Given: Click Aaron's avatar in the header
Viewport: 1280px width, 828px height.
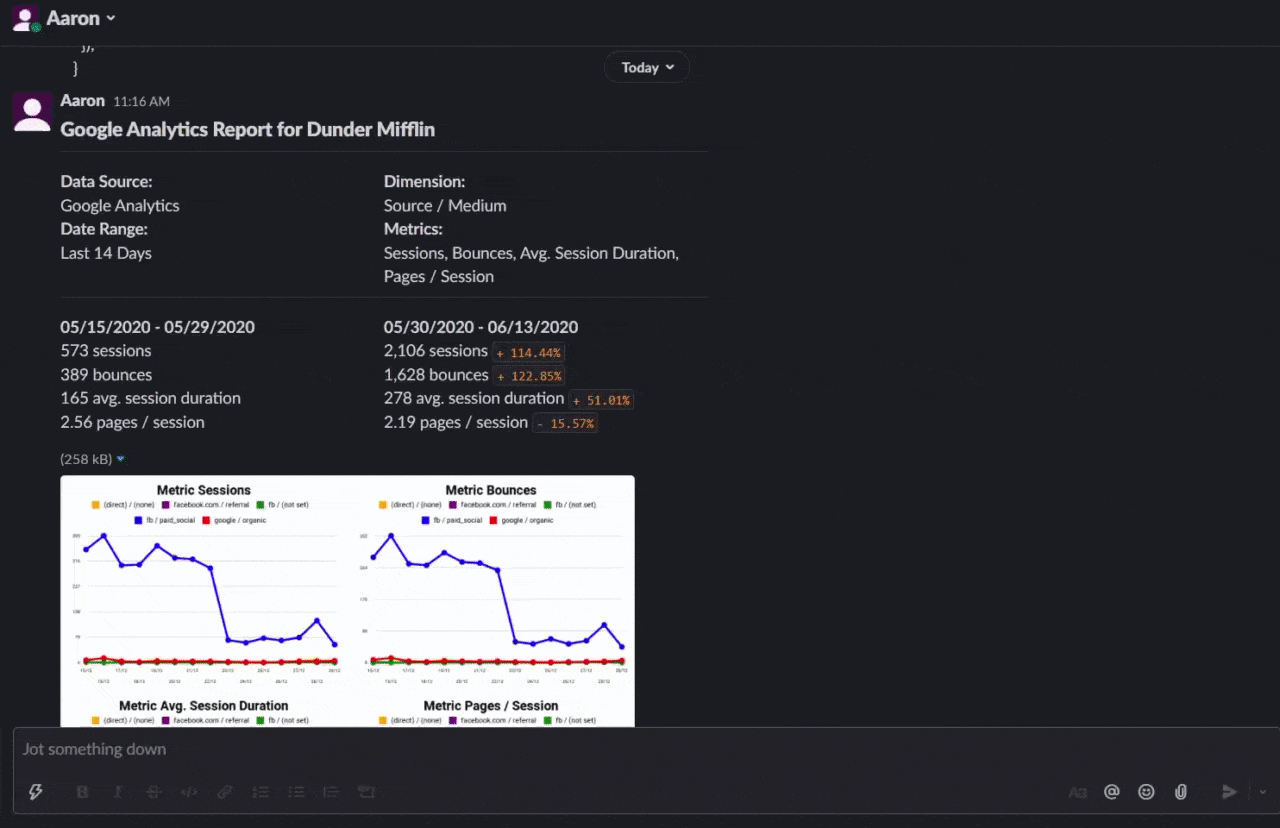Looking at the screenshot, I should pyautogui.click(x=26, y=18).
